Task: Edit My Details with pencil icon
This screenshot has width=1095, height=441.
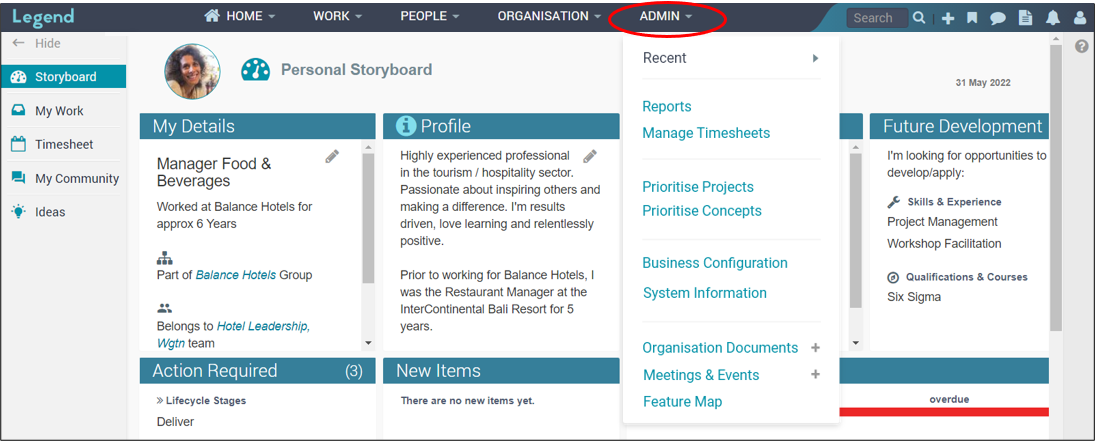Action: (332, 157)
